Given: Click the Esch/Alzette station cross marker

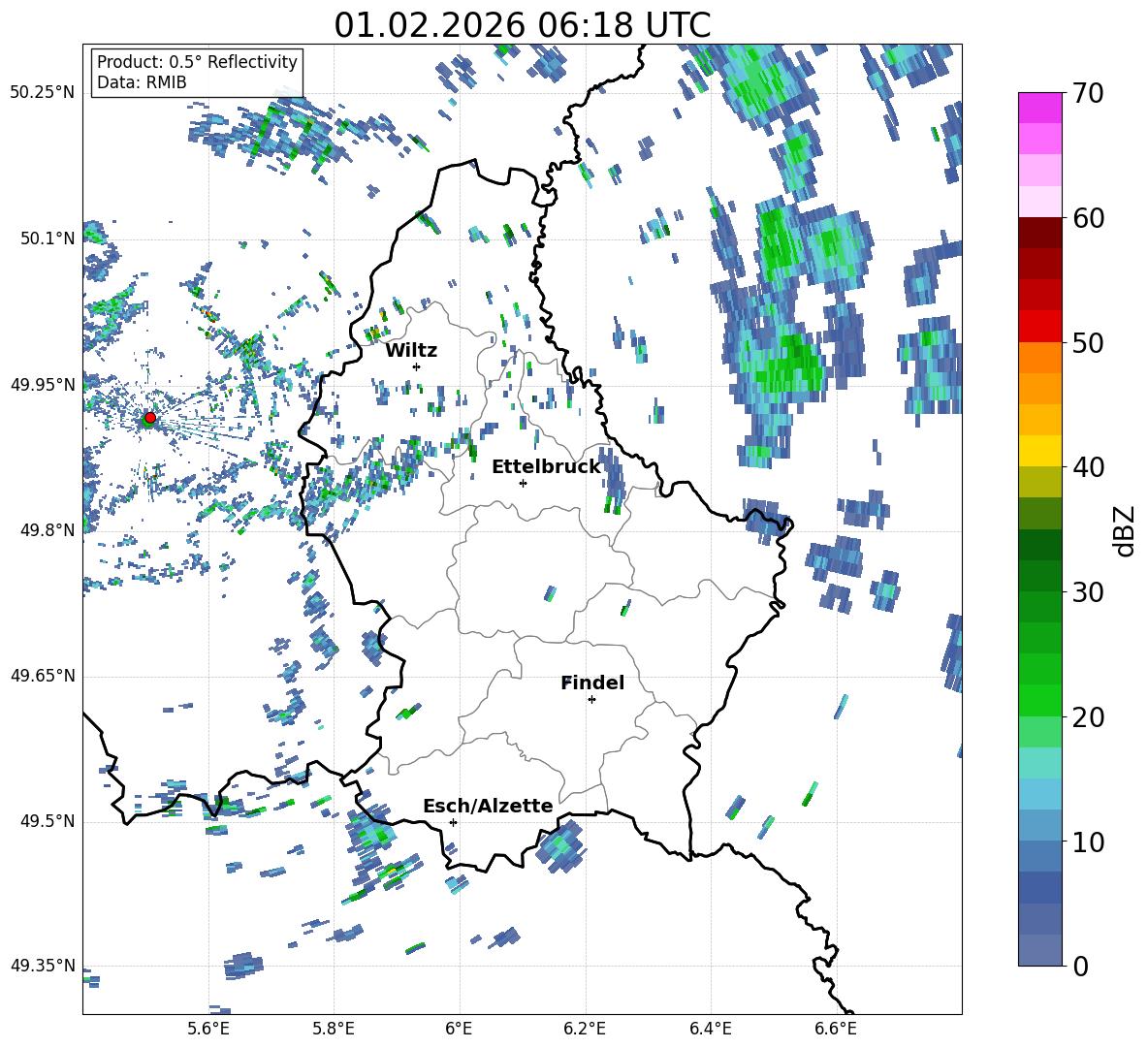Looking at the screenshot, I should (x=453, y=822).
